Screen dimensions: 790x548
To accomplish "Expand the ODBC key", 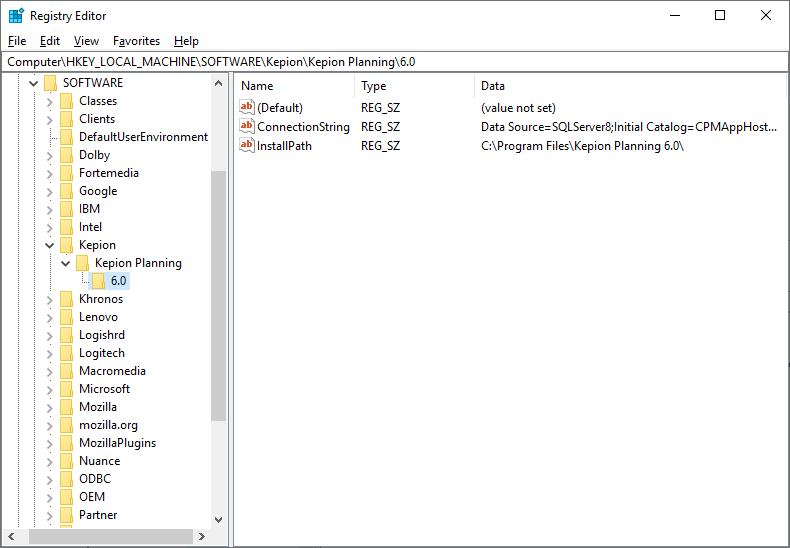I will (x=49, y=479).
